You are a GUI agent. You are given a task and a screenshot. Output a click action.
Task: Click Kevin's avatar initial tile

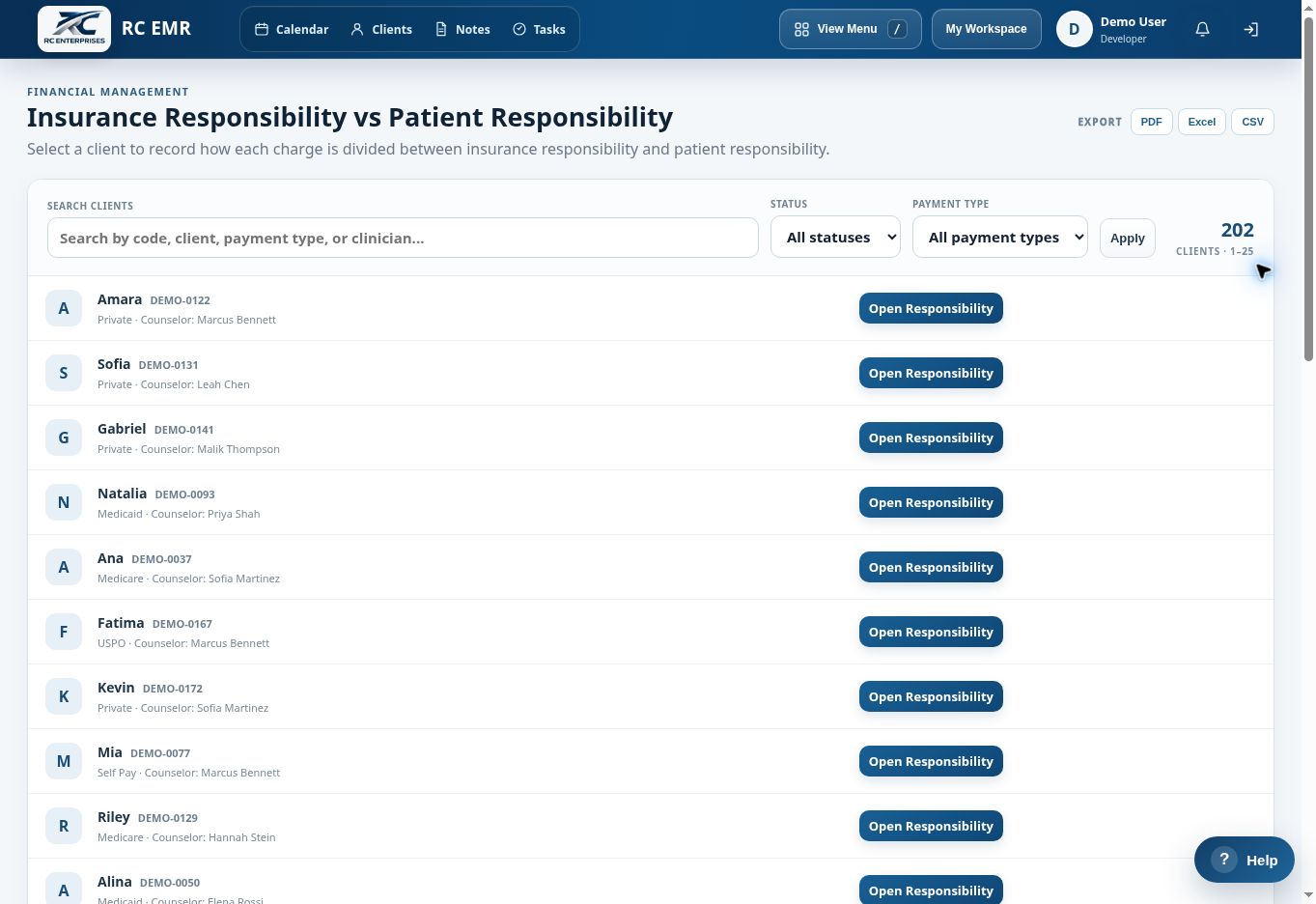click(x=64, y=696)
